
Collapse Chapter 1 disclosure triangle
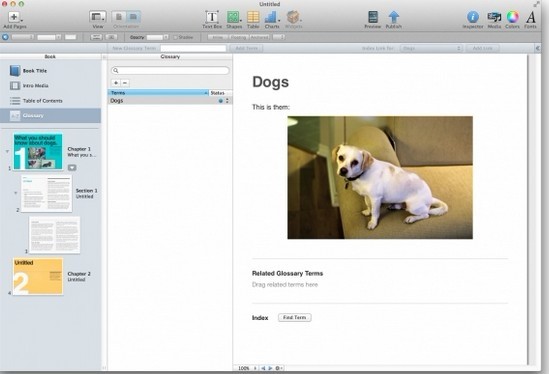coord(7,151)
